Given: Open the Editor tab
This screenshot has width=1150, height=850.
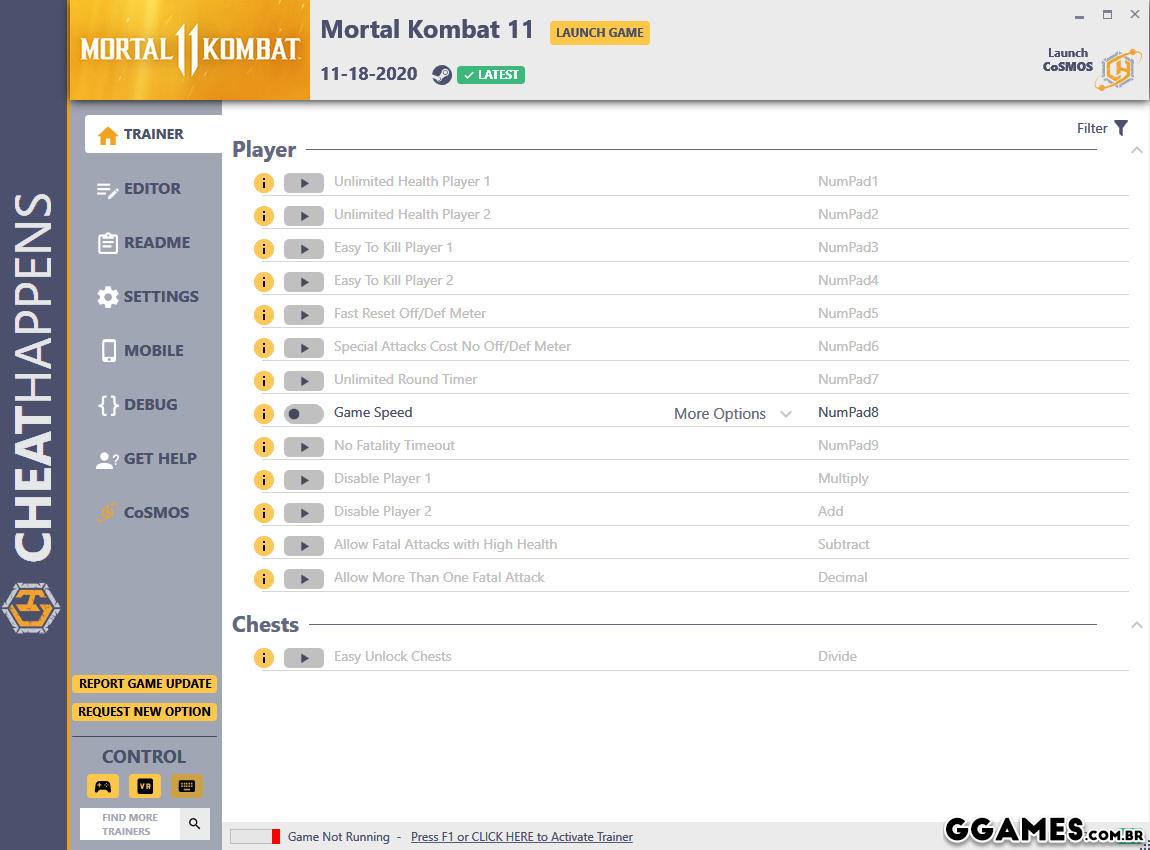Looking at the screenshot, I should pos(152,189).
